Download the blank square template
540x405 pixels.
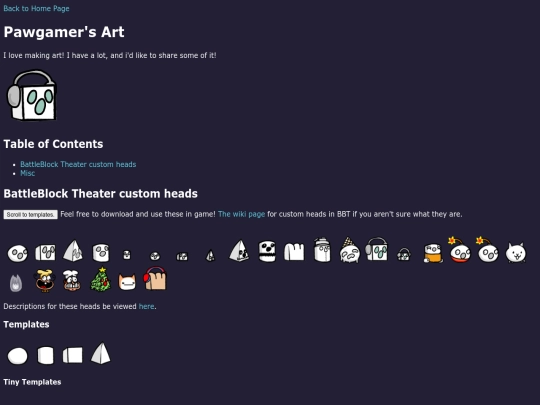(73, 355)
